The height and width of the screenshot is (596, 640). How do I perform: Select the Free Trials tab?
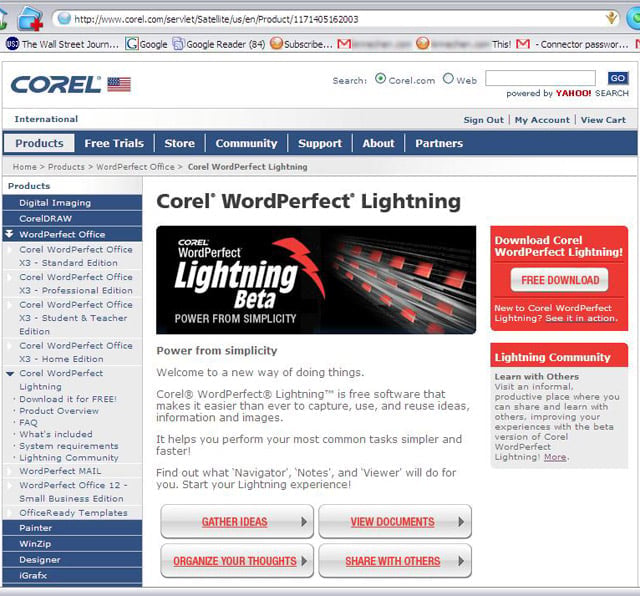click(114, 143)
